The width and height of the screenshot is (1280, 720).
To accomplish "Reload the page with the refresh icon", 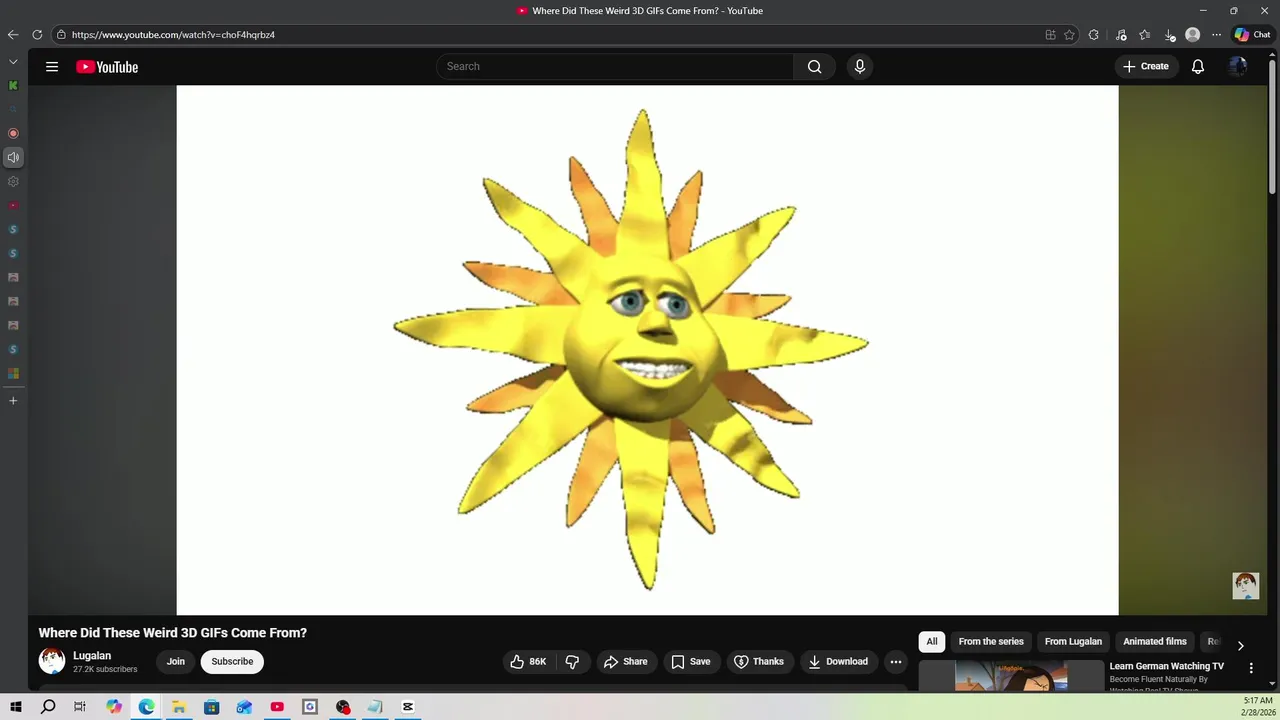I will (x=37, y=35).
